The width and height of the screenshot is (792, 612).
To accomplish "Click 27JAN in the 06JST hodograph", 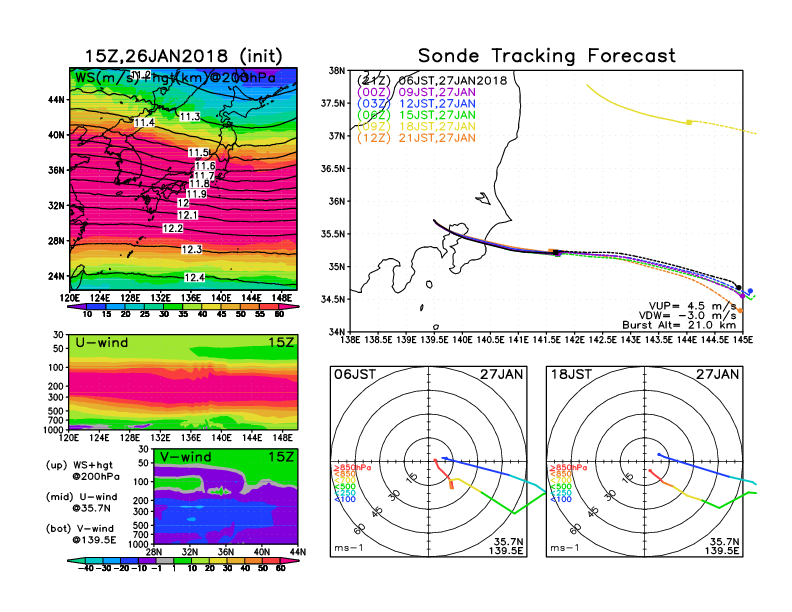I will (502, 374).
